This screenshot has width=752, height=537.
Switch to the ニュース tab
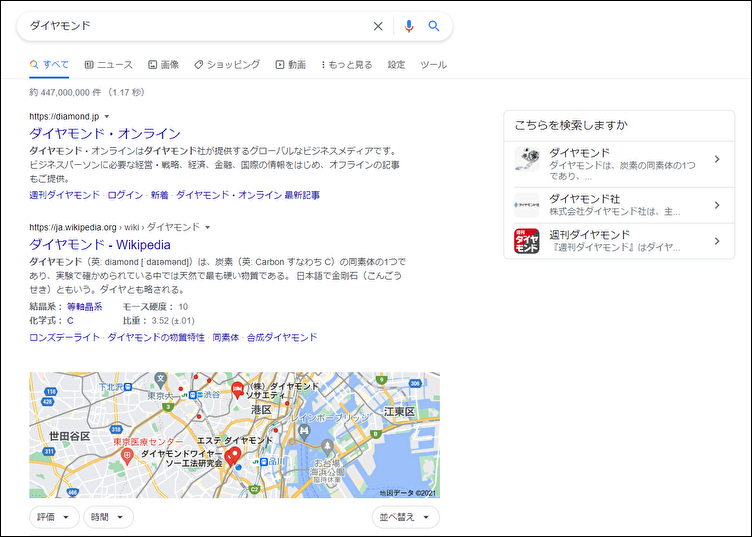[109, 65]
